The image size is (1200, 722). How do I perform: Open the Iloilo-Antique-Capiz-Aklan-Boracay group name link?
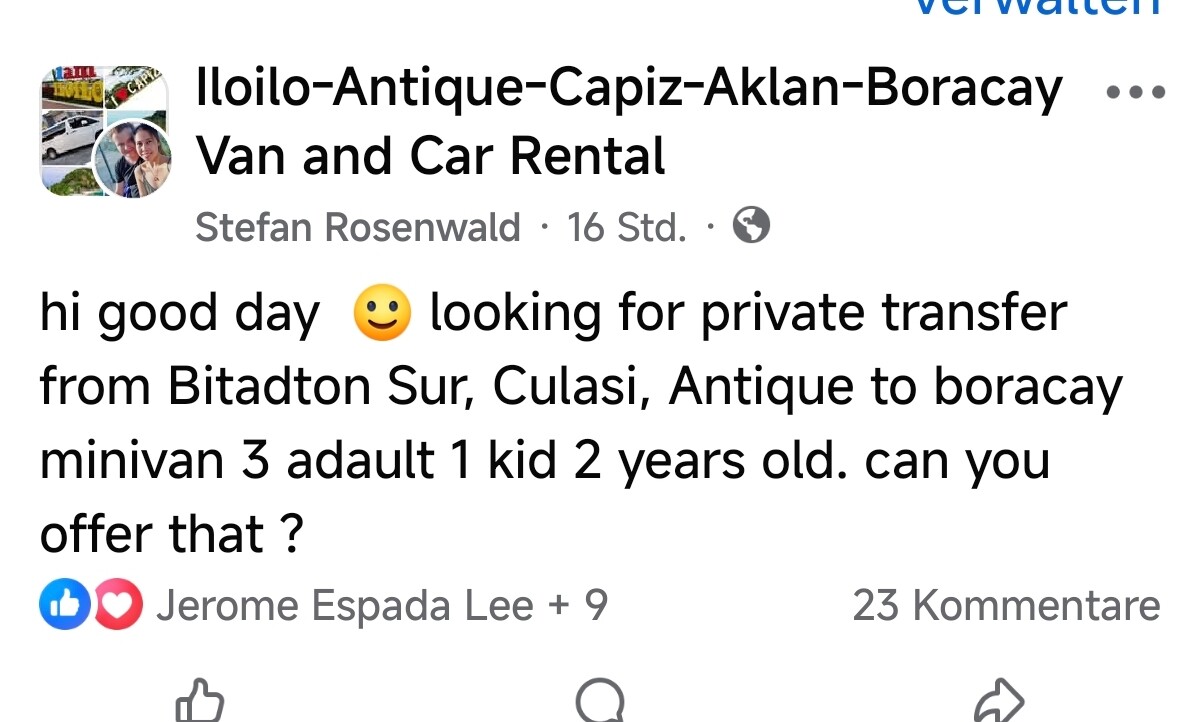click(x=628, y=90)
